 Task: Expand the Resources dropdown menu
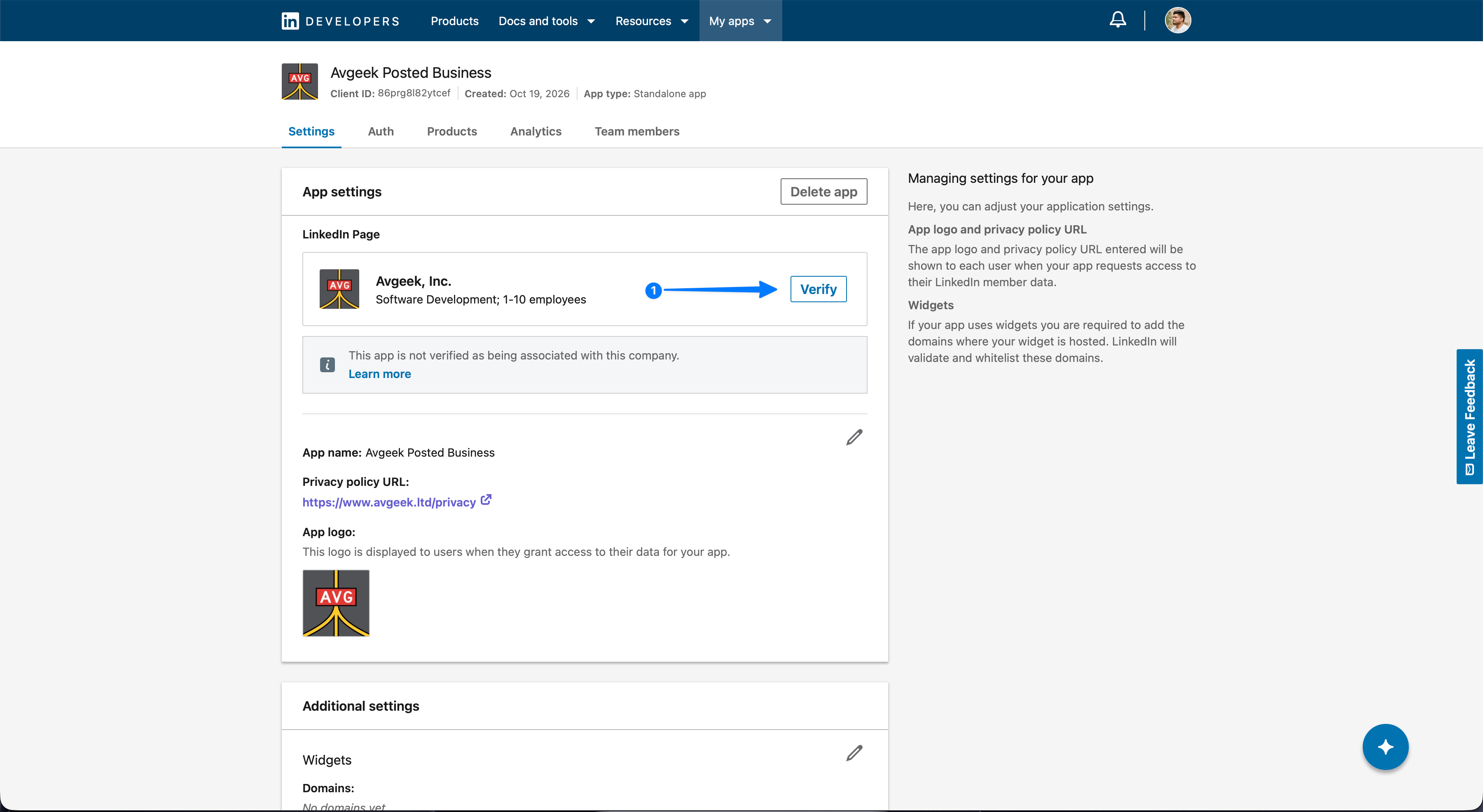point(652,21)
